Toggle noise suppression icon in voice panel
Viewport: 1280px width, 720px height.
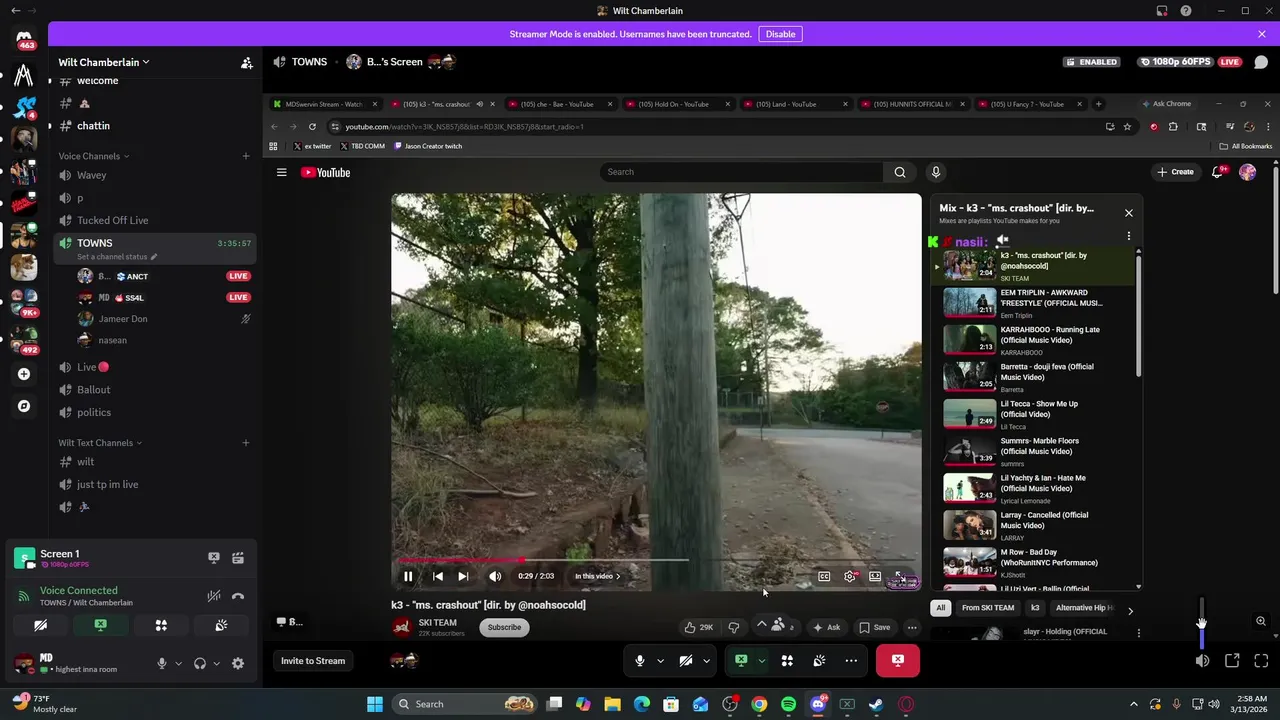pyautogui.click(x=214, y=596)
